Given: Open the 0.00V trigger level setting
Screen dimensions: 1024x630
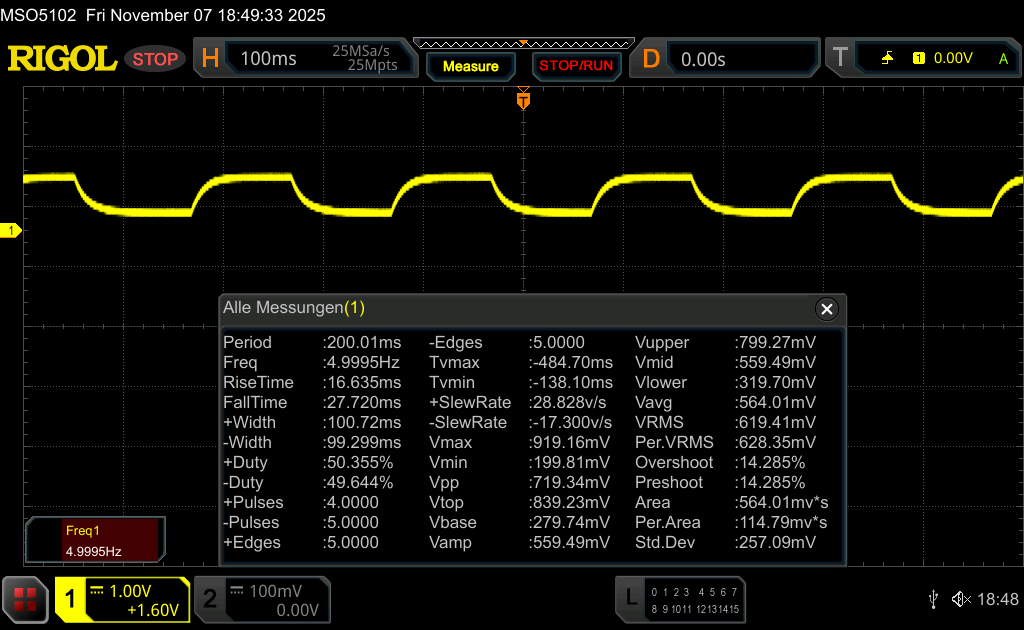Looking at the screenshot, I should [952, 59].
